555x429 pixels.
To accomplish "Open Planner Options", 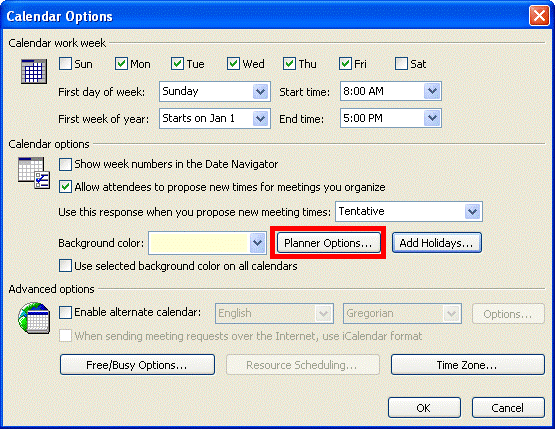I will click(328, 243).
